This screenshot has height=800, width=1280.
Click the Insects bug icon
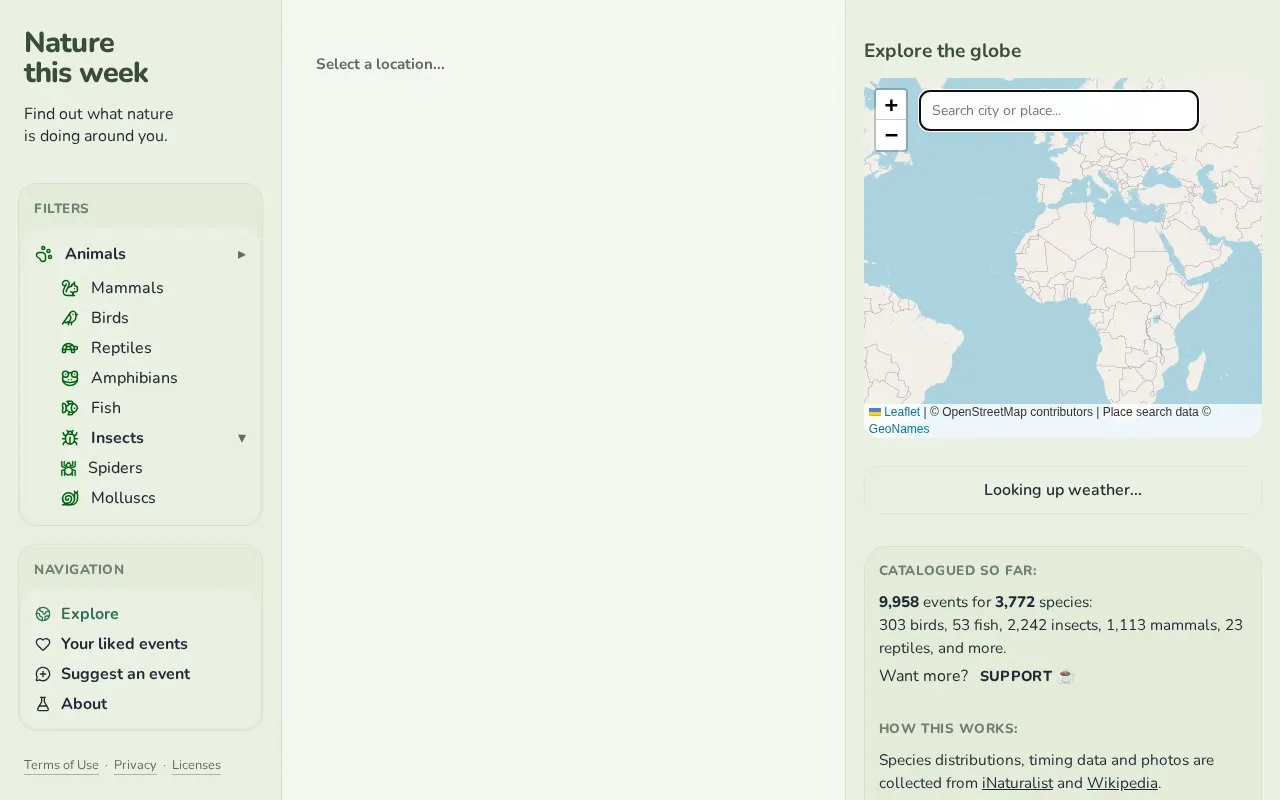tap(69, 438)
